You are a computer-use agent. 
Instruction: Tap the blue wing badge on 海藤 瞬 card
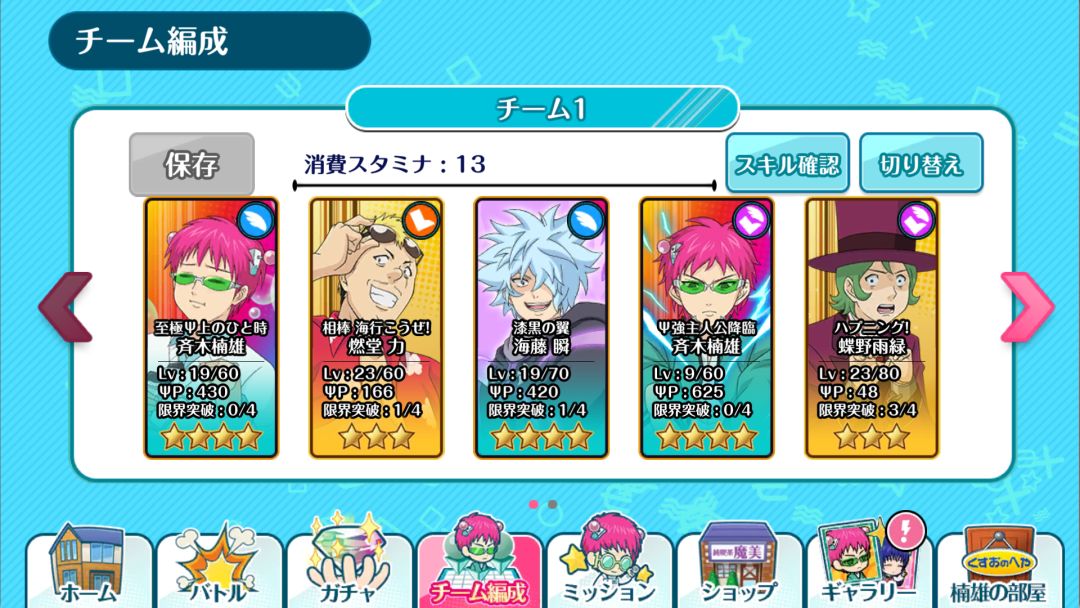[x=587, y=220]
